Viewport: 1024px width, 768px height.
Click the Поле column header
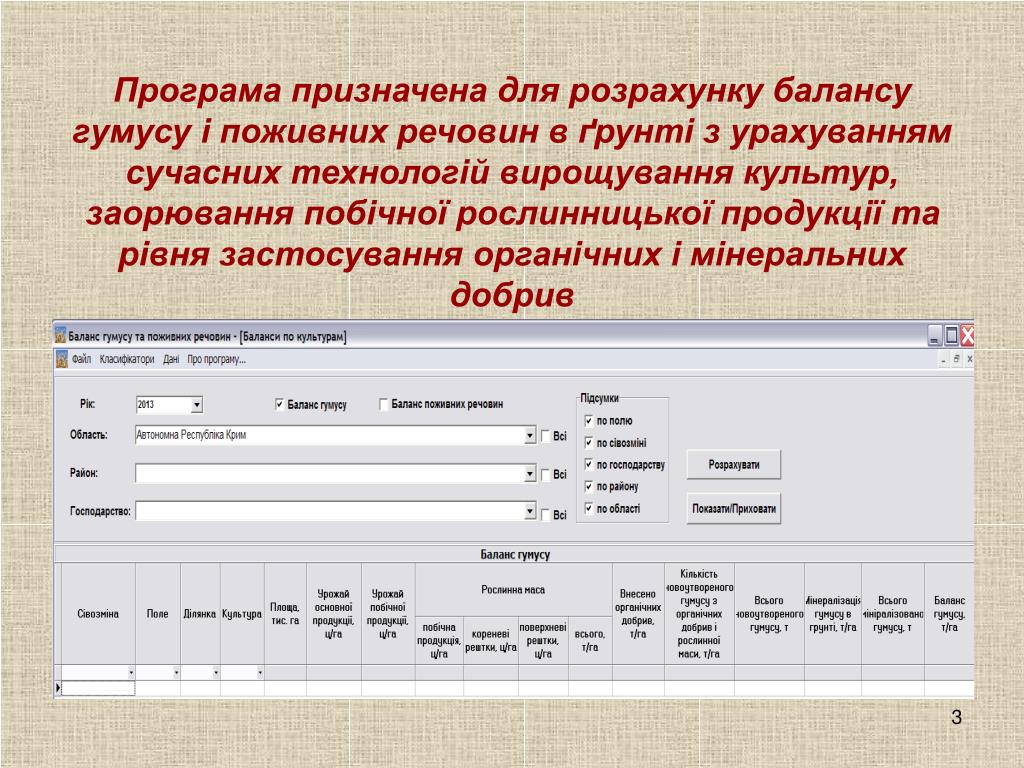click(157, 614)
